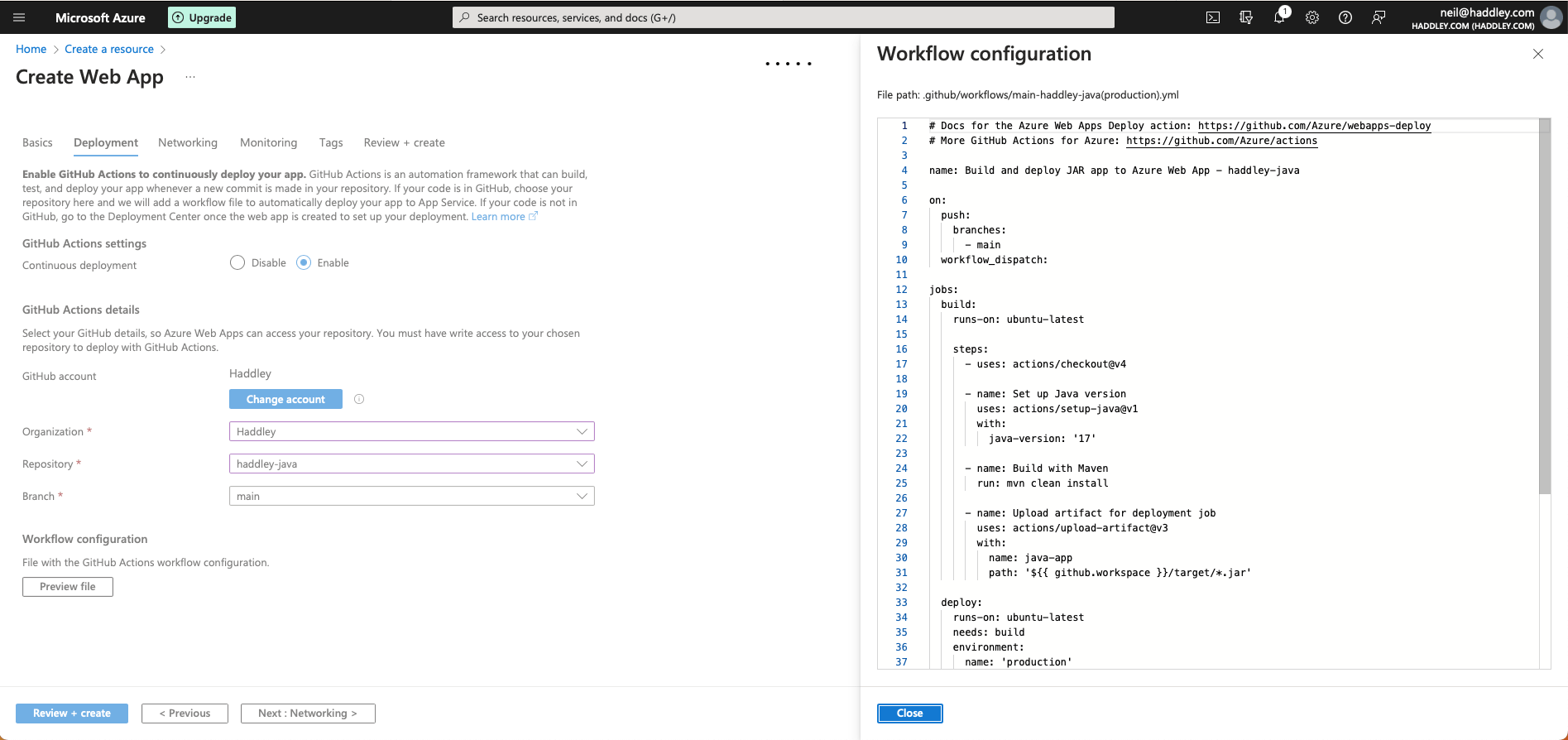Open the Directories and subscriptions filter icon
This screenshot has height=740, width=1568.
point(1246,17)
